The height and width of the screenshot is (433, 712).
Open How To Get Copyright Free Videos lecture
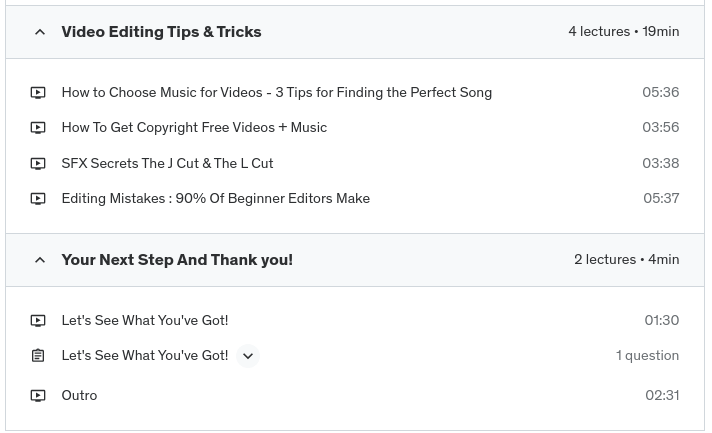(194, 127)
